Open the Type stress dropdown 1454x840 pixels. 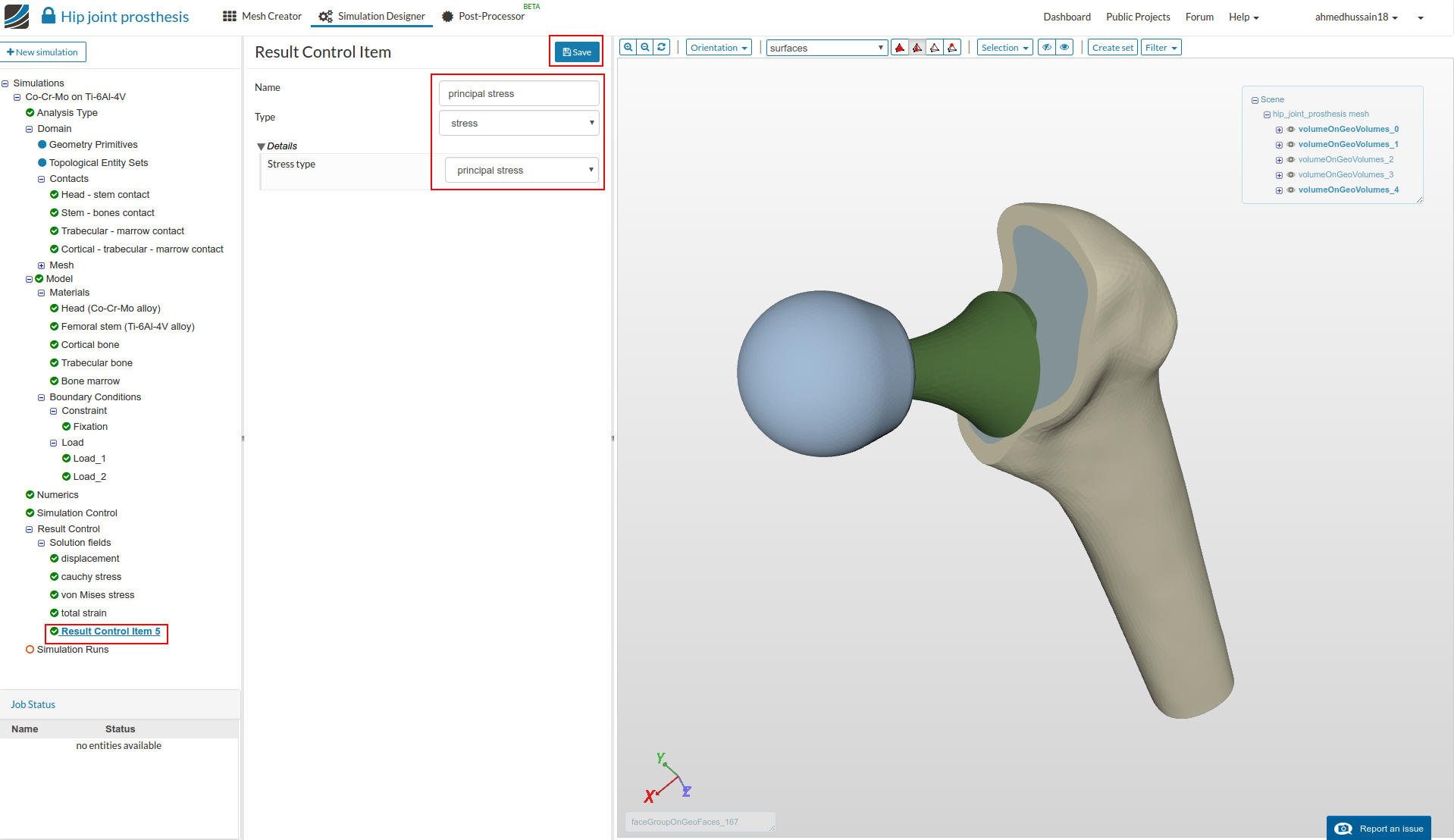[519, 123]
